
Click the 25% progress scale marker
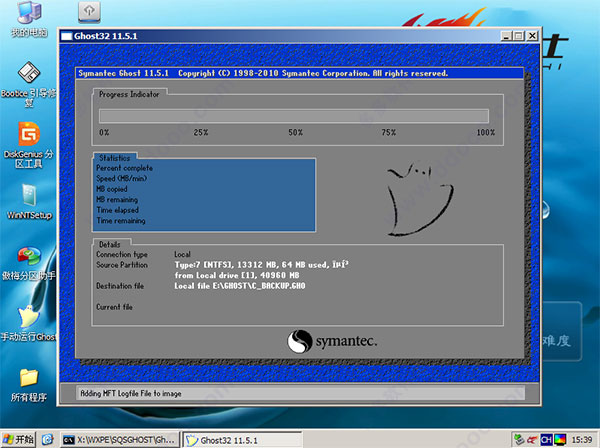201,132
